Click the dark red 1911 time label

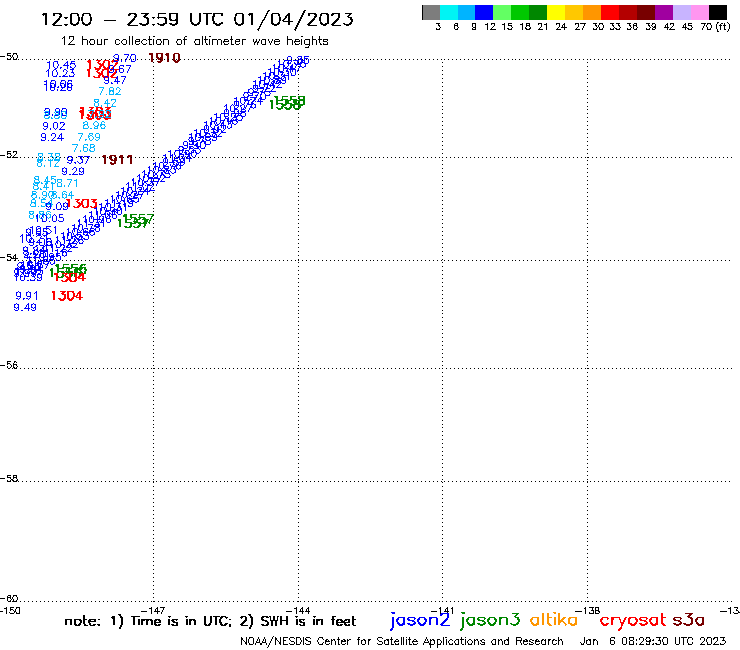coord(117,160)
